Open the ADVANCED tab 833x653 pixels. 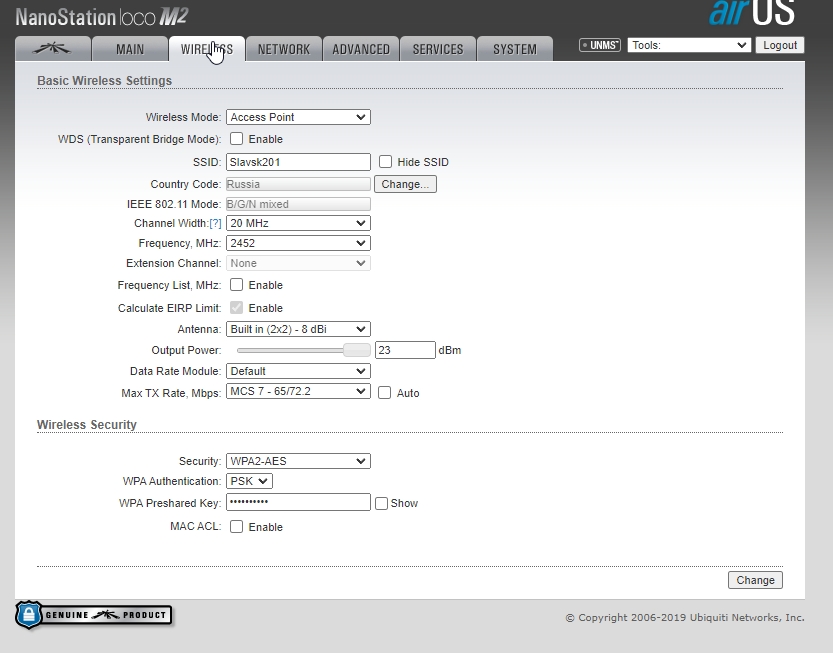[x=361, y=49]
